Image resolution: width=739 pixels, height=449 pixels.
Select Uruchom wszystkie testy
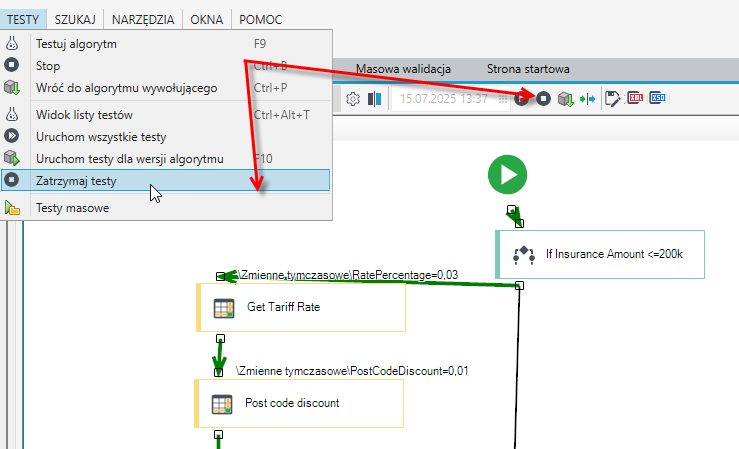click(x=165, y=137)
